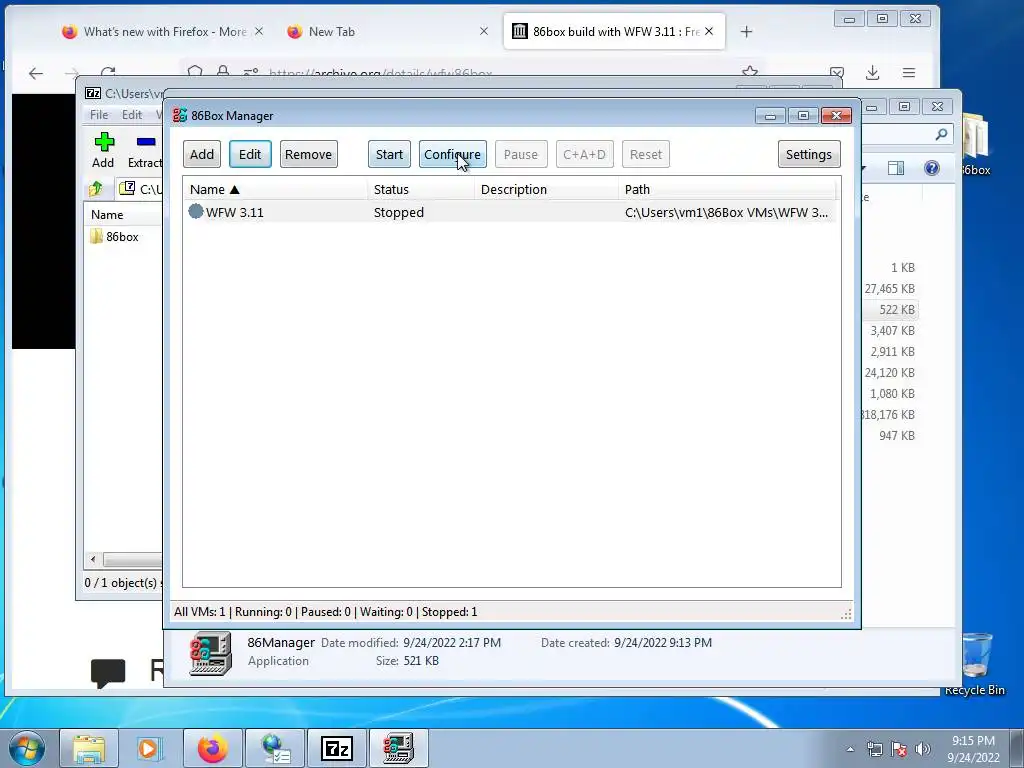This screenshot has width=1024, height=768.
Task: Switch to the New Tab tab
Action: click(385, 31)
